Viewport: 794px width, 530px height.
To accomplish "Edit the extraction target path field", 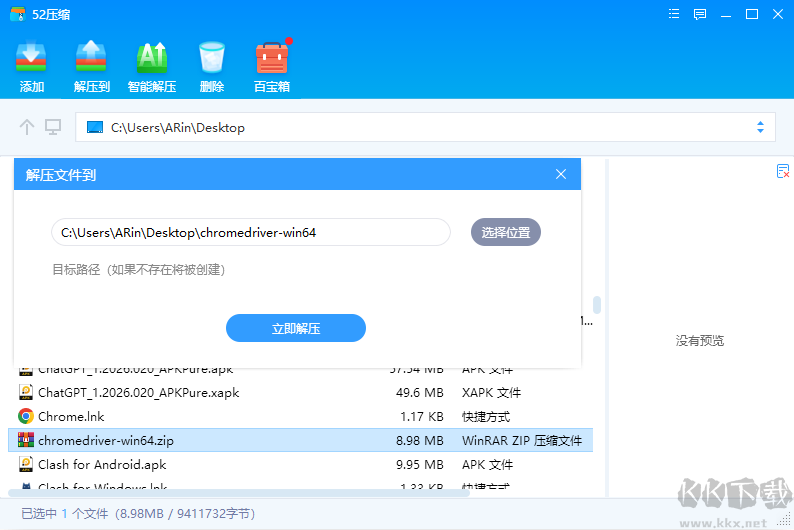I will click(251, 232).
